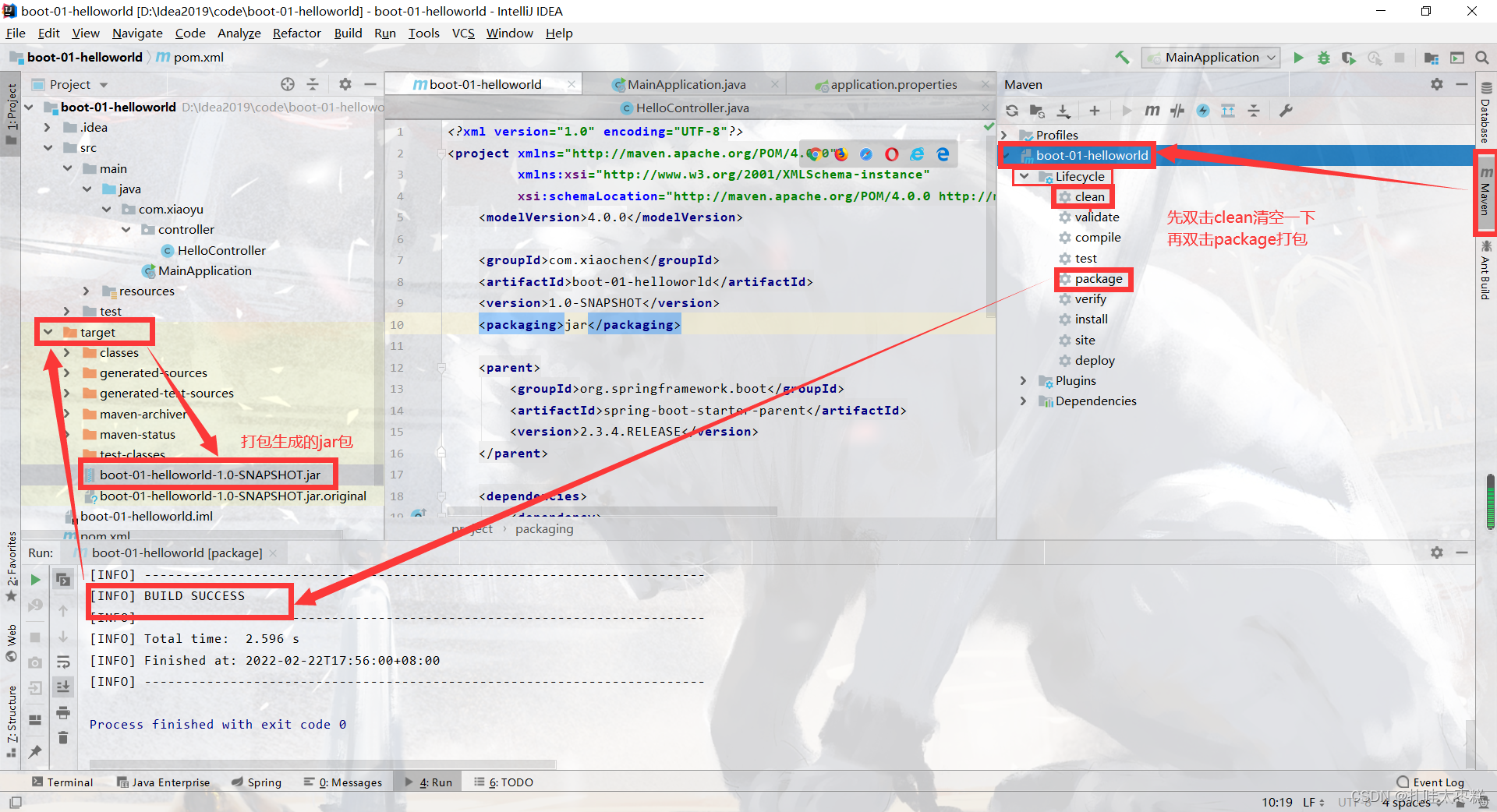This screenshot has width=1497, height=812.
Task: Switch to HelloController.java tab
Action: (692, 108)
